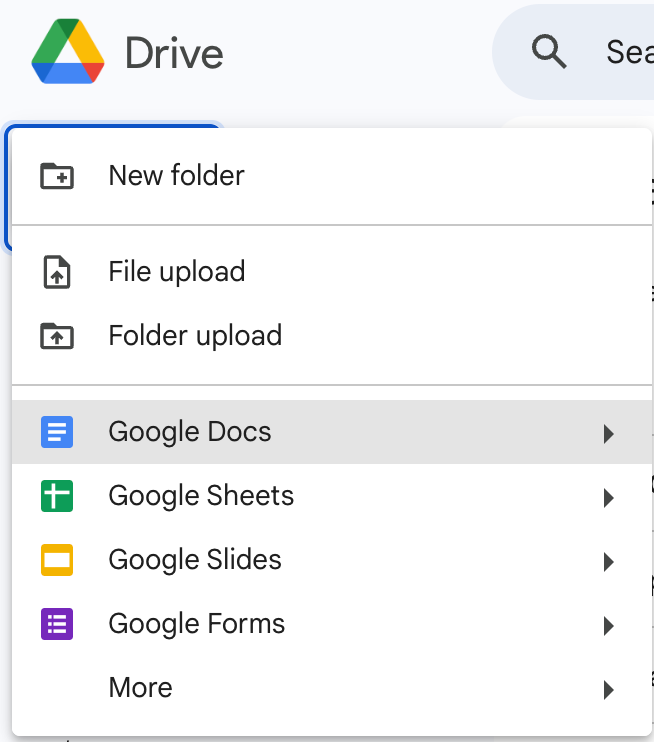Select the Folder upload text entry
Image resolution: width=654 pixels, height=742 pixels.
[195, 336]
